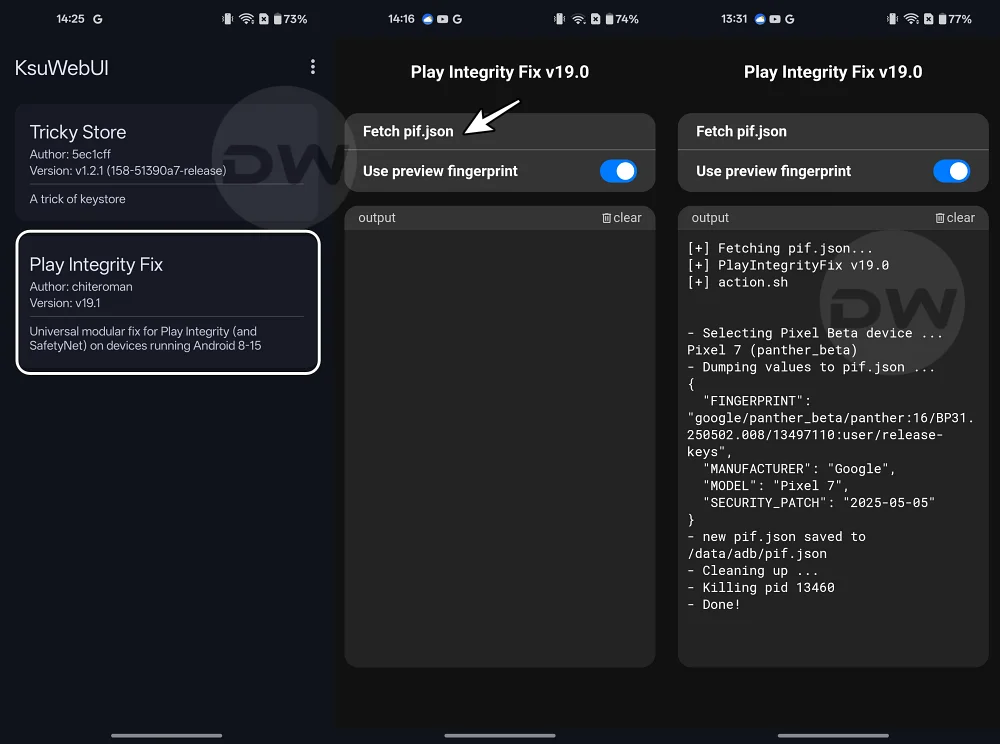1000x744 pixels.
Task: Enable the Use preview fingerprint toggle on the middle screen
Action: tap(618, 171)
